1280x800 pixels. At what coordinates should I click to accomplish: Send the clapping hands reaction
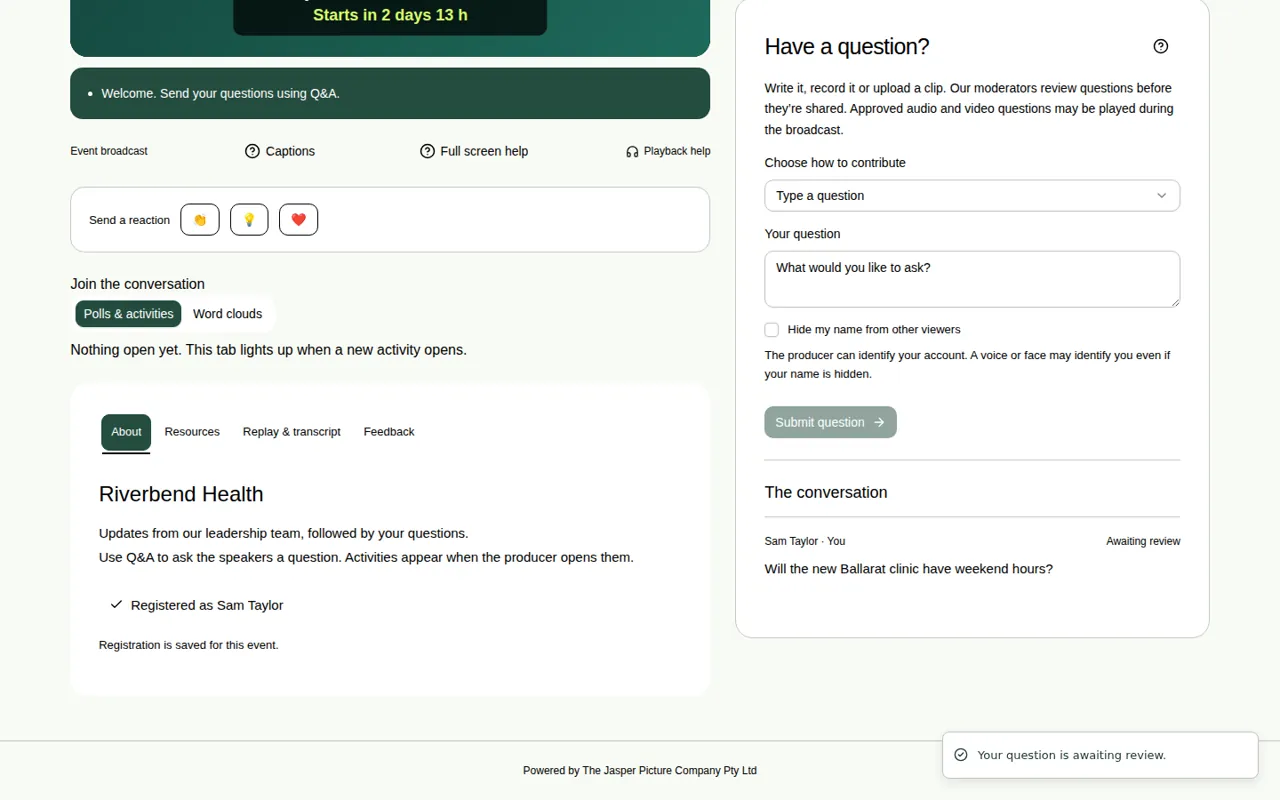tap(200, 220)
